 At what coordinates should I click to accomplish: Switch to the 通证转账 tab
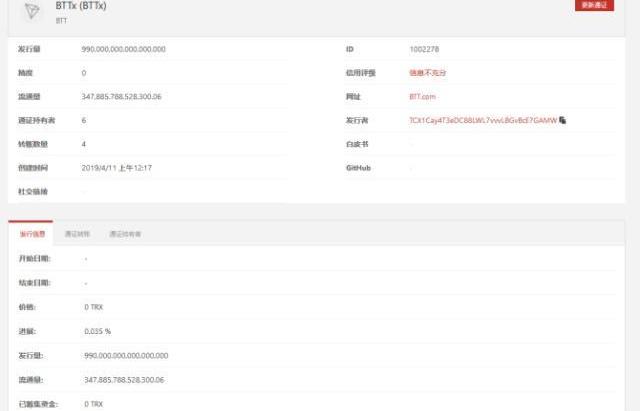[77, 234]
